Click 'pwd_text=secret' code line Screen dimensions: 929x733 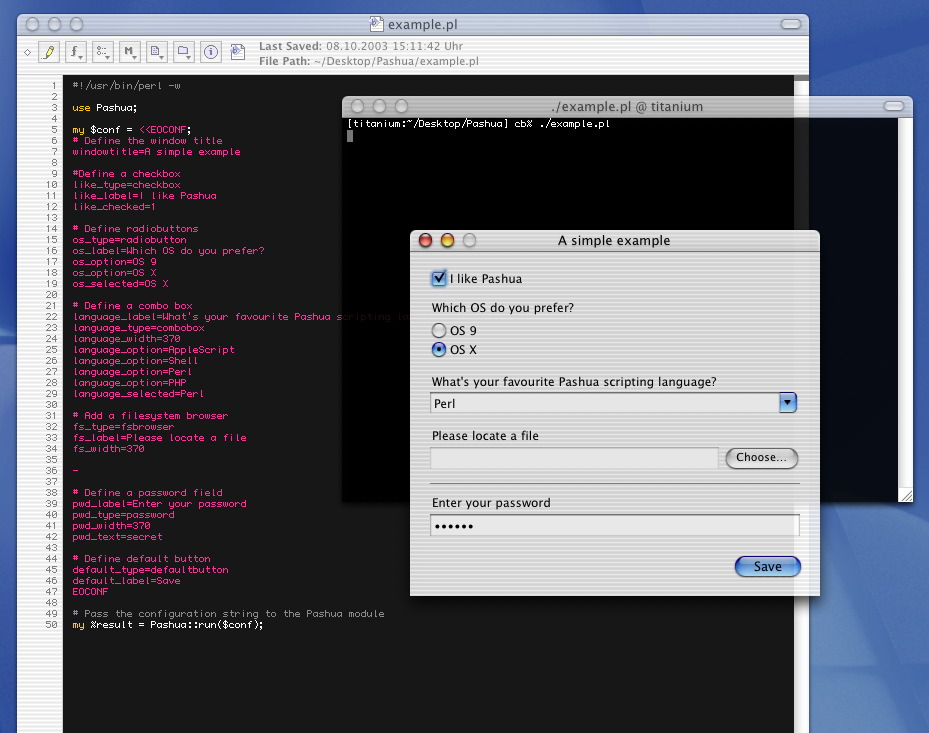[117, 537]
